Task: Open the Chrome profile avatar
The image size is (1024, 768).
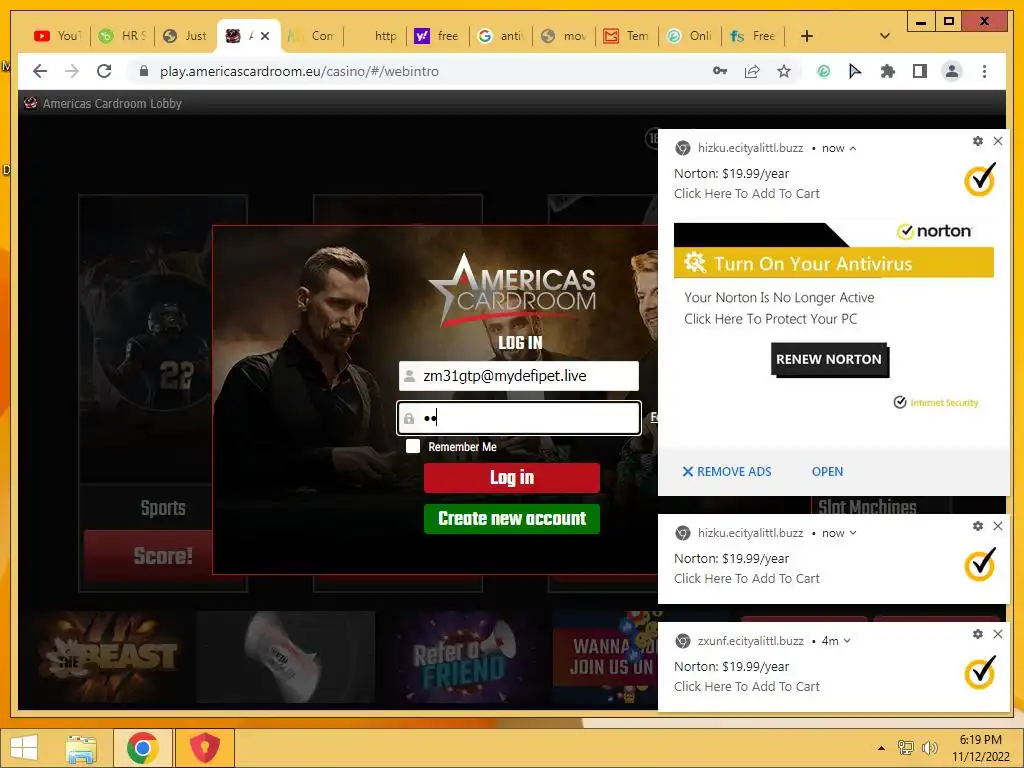Action: pyautogui.click(x=952, y=71)
